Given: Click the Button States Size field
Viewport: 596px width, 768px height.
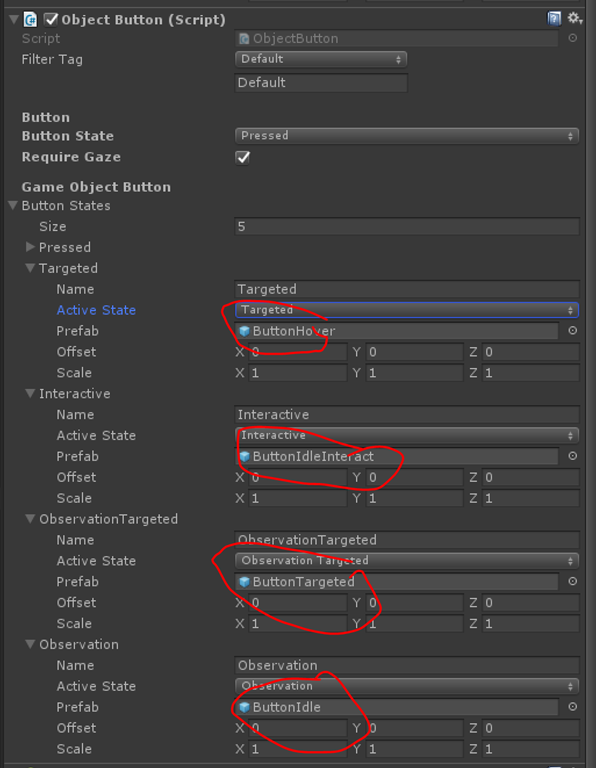Looking at the screenshot, I should pos(407,227).
